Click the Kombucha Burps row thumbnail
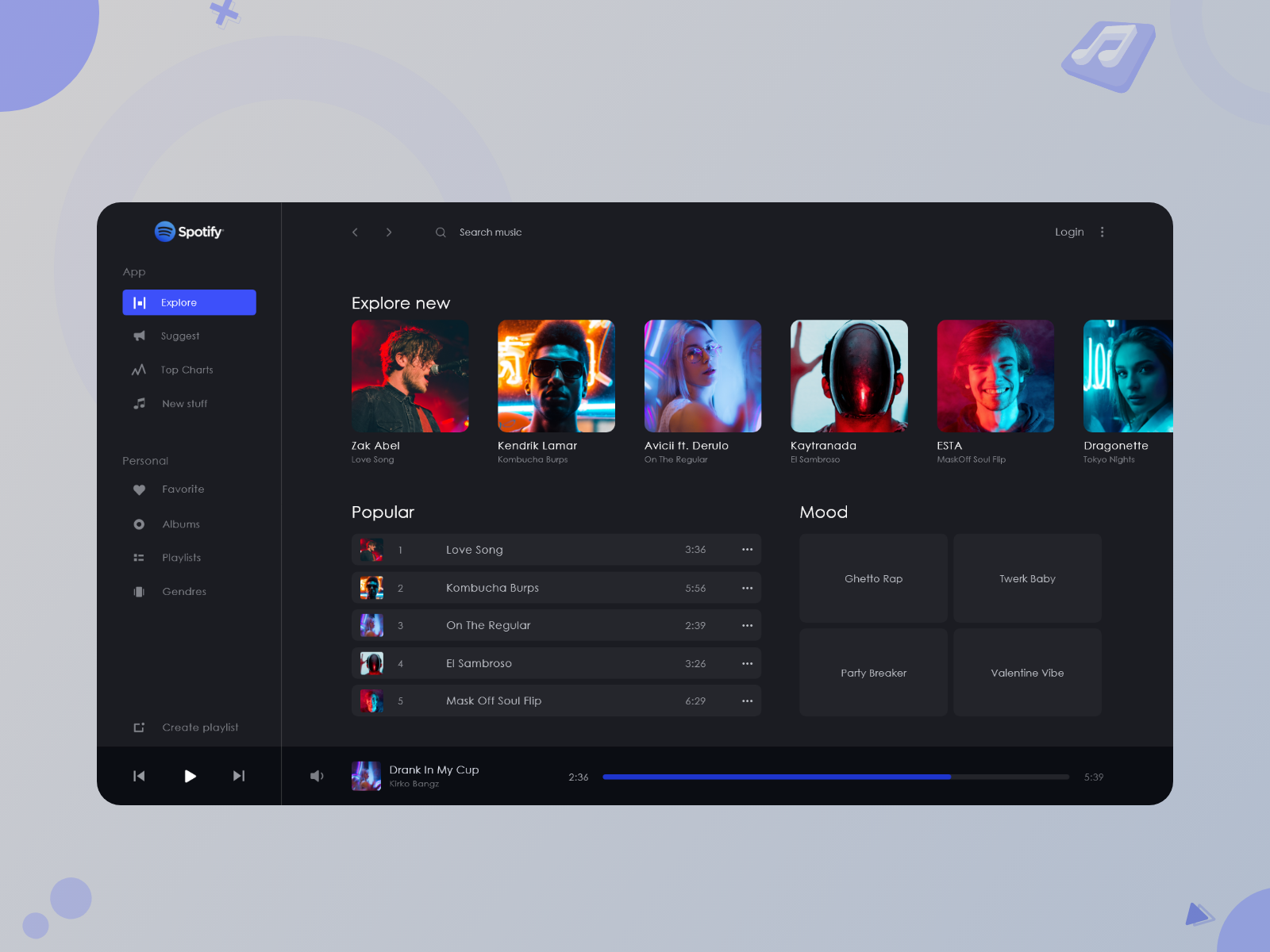Image resolution: width=1270 pixels, height=952 pixels. [x=371, y=588]
